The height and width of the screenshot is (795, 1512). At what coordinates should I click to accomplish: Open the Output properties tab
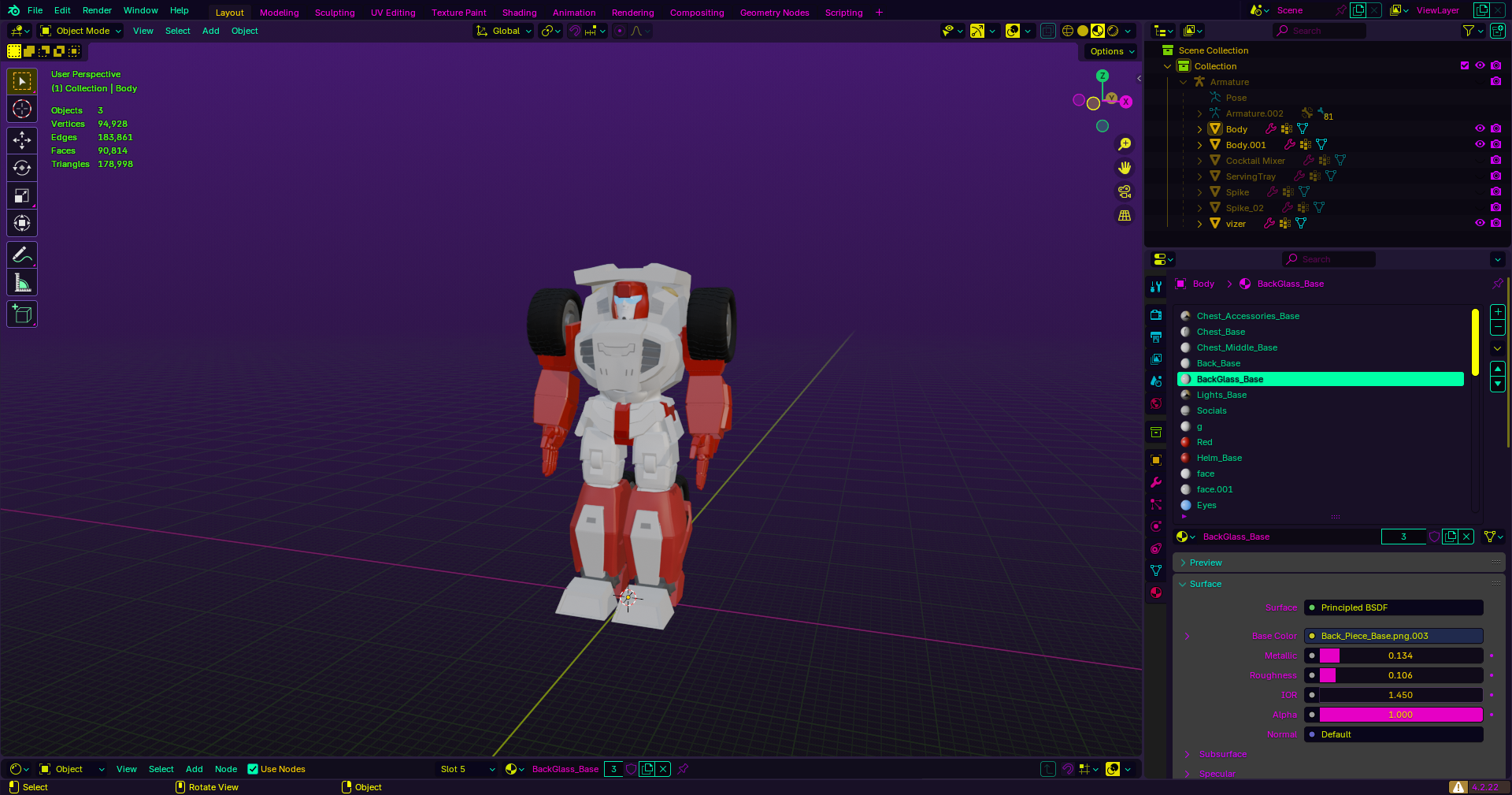pos(1156,337)
